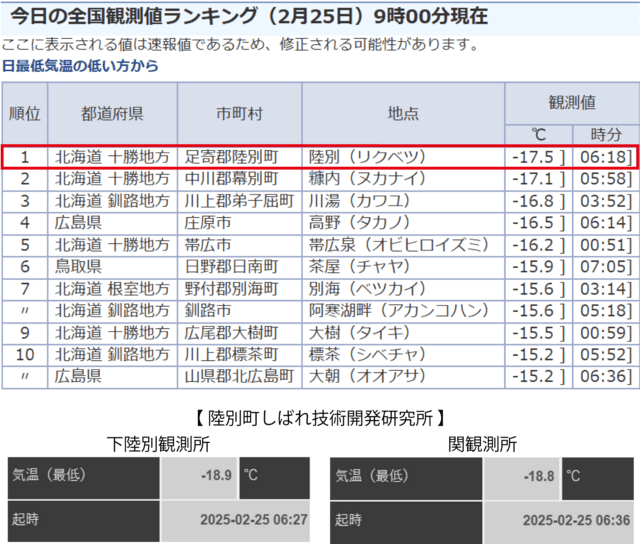
Task: Click the -15.5 temperature value
Action: click(533, 333)
